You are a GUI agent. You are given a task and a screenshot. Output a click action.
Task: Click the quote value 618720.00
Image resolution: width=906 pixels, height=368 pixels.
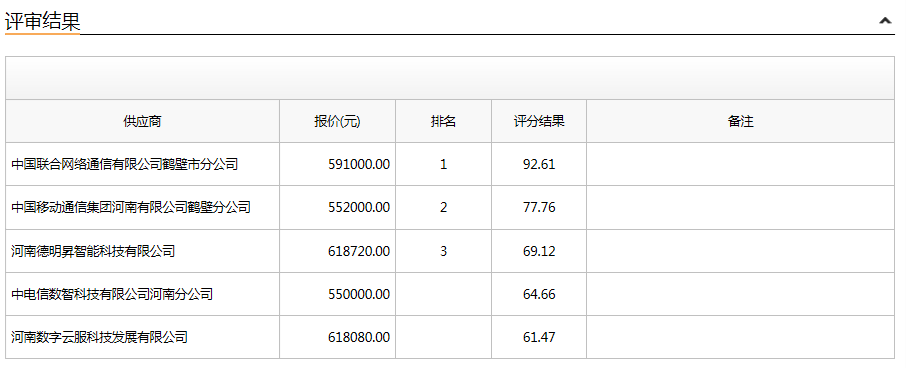(x=359, y=251)
